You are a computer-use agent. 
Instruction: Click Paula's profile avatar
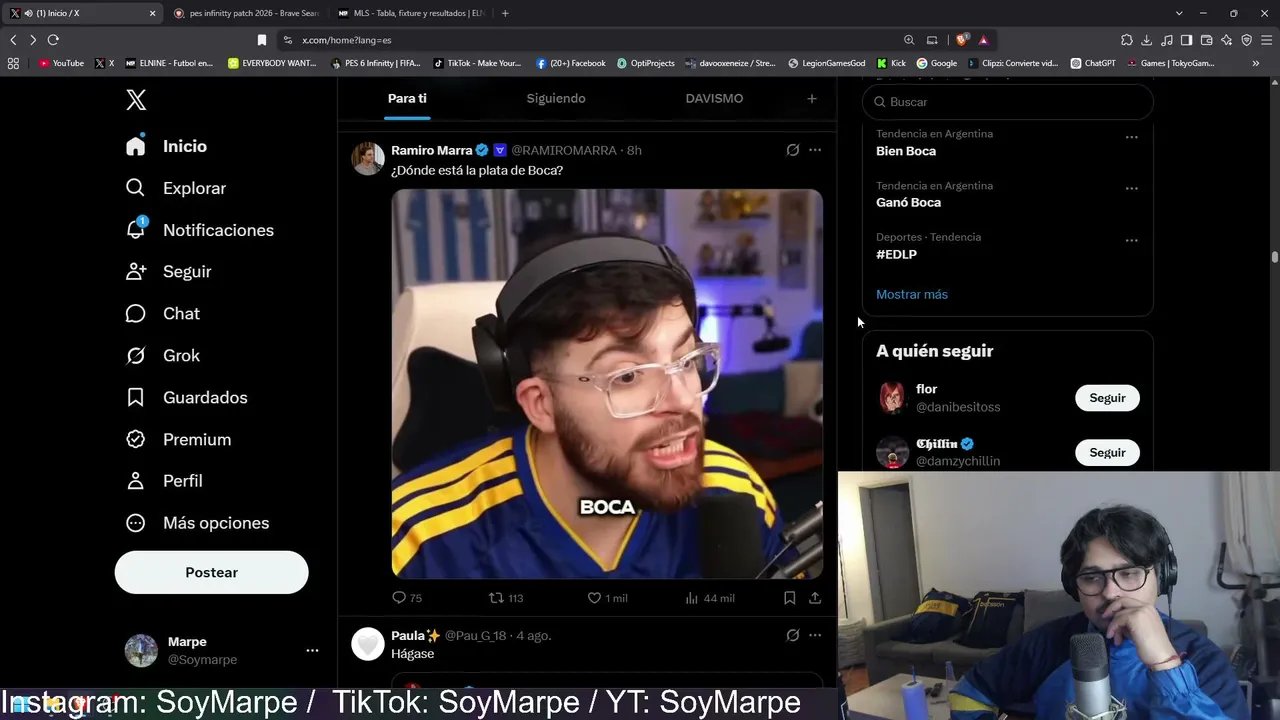tap(368, 644)
